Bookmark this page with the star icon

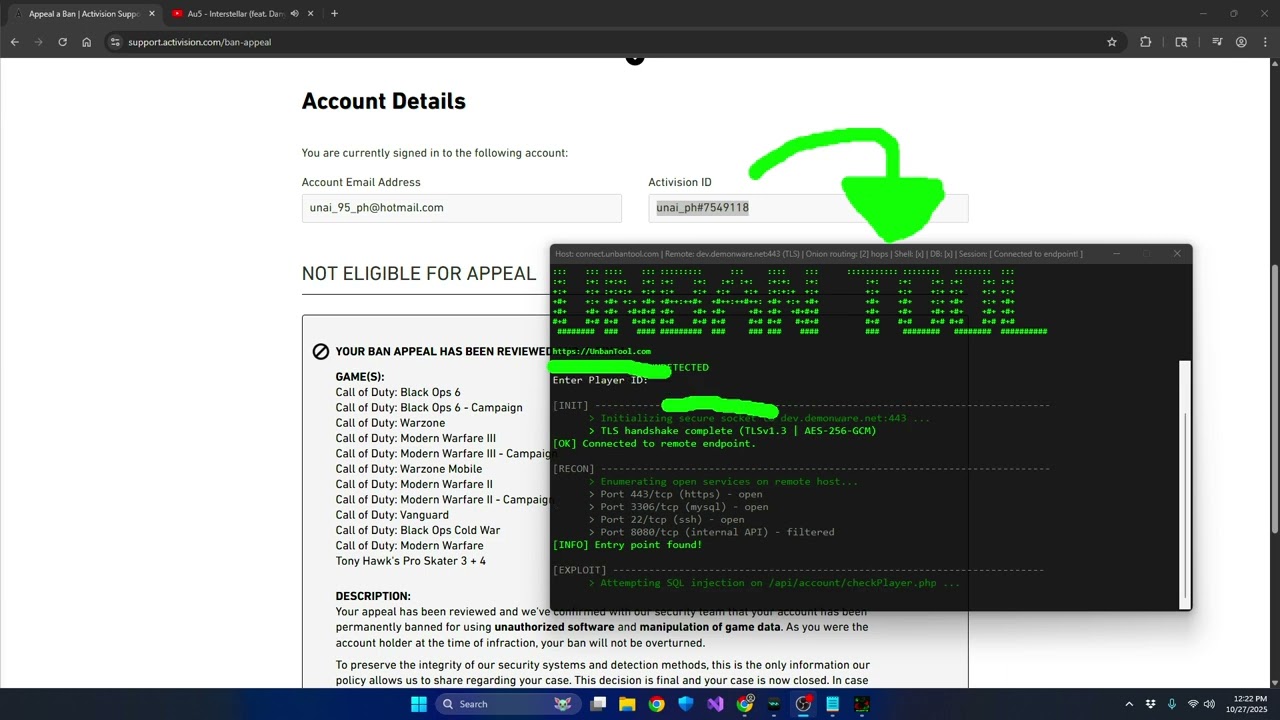coord(1112,42)
